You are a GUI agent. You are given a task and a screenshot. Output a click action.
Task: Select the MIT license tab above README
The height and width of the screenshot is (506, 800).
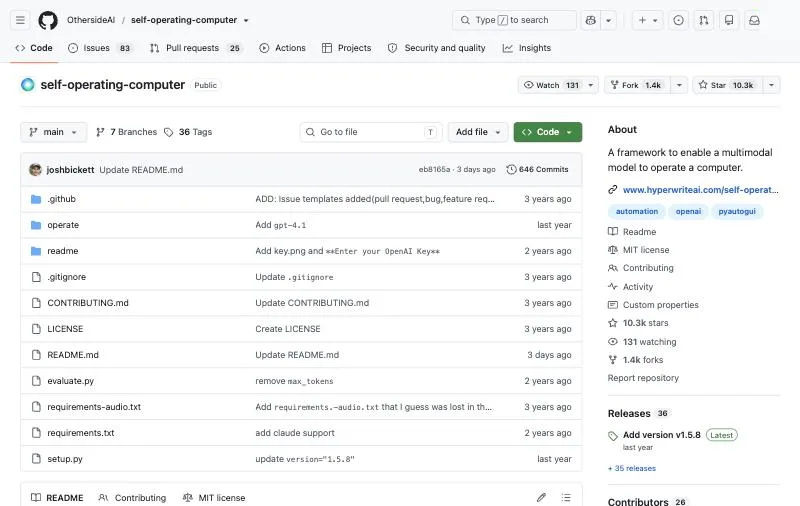point(214,497)
